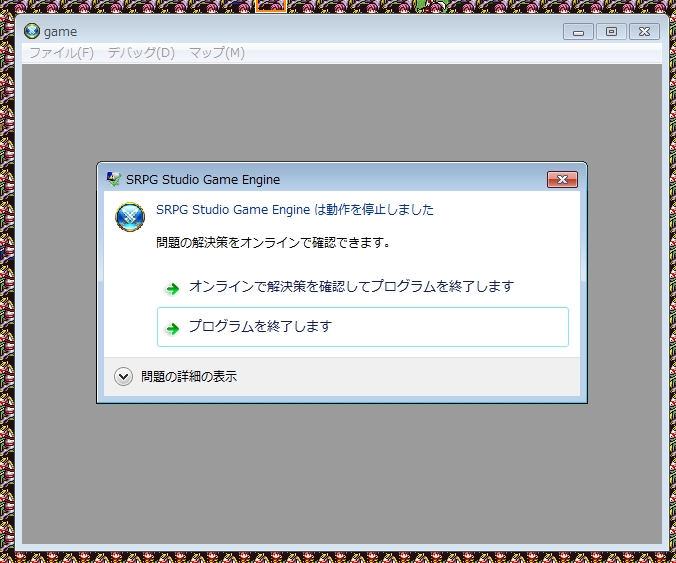Close the game window

click(x=644, y=32)
